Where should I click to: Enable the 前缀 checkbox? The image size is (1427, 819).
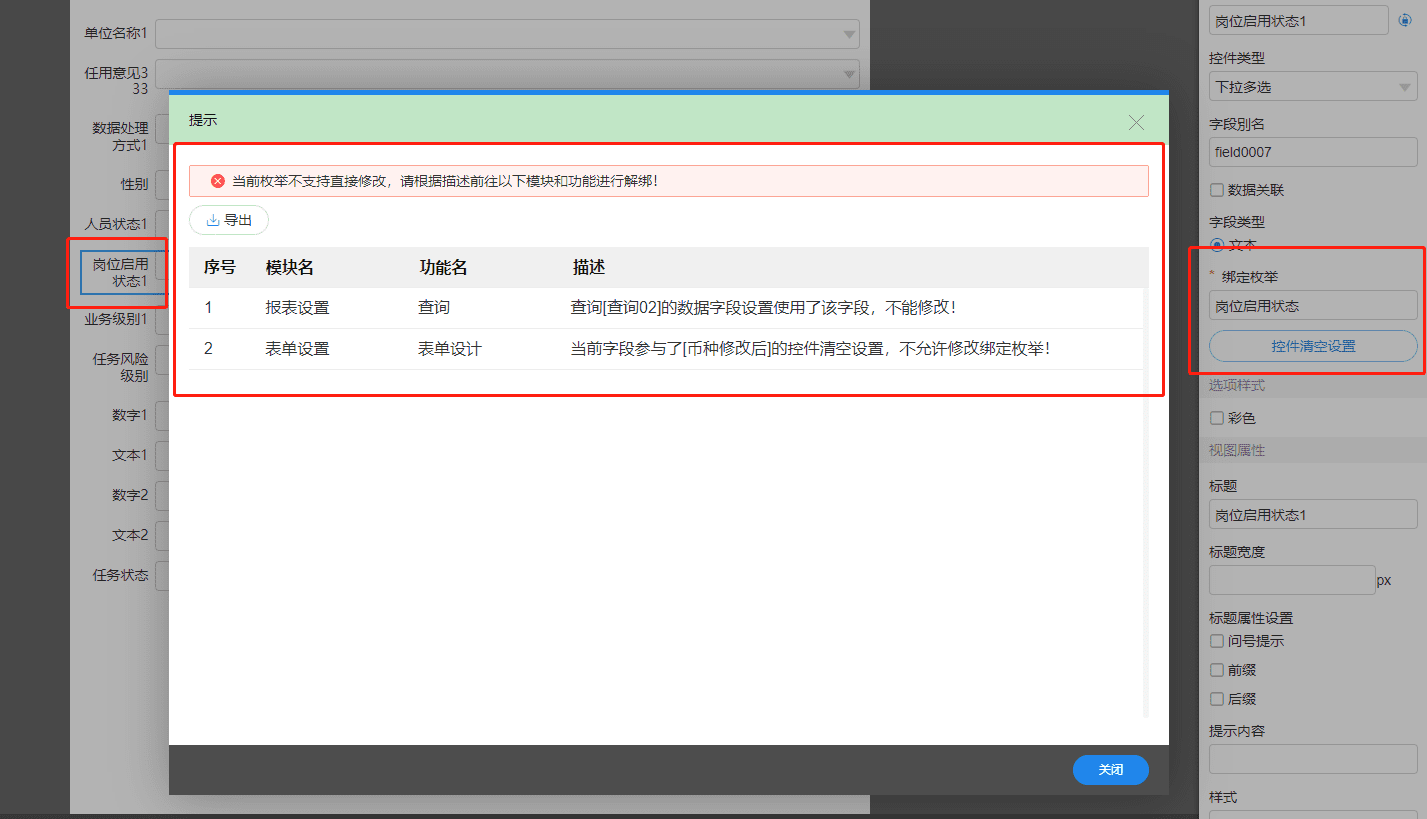[1217, 670]
